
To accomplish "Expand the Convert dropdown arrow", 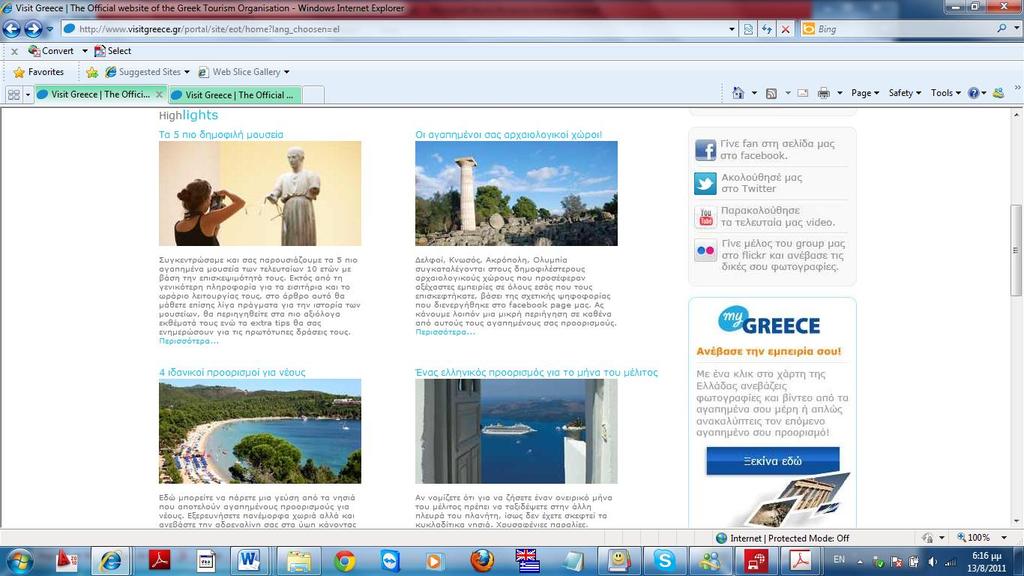I will pyautogui.click(x=84, y=51).
